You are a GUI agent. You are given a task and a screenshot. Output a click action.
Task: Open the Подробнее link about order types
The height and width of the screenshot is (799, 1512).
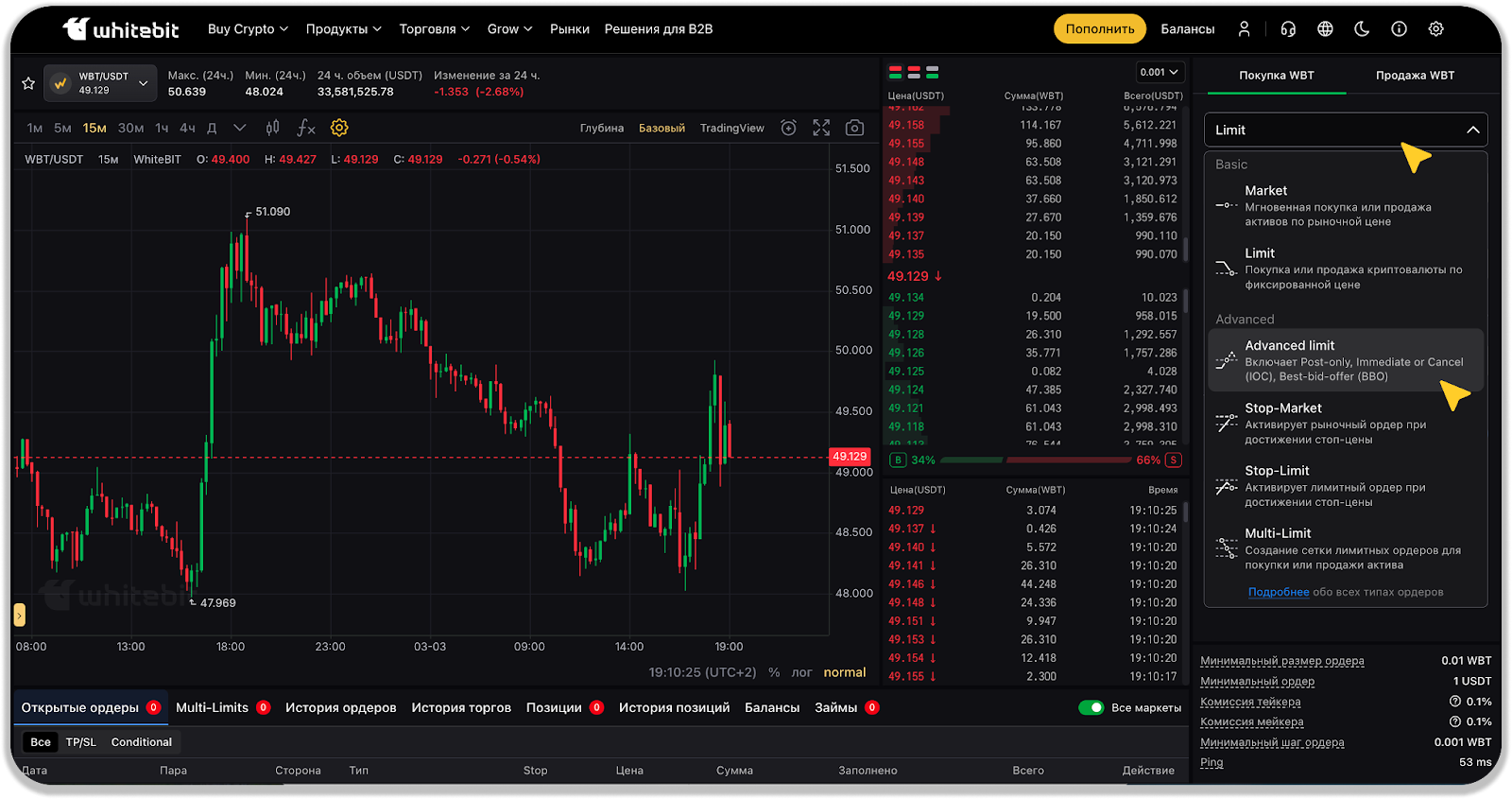point(1278,592)
